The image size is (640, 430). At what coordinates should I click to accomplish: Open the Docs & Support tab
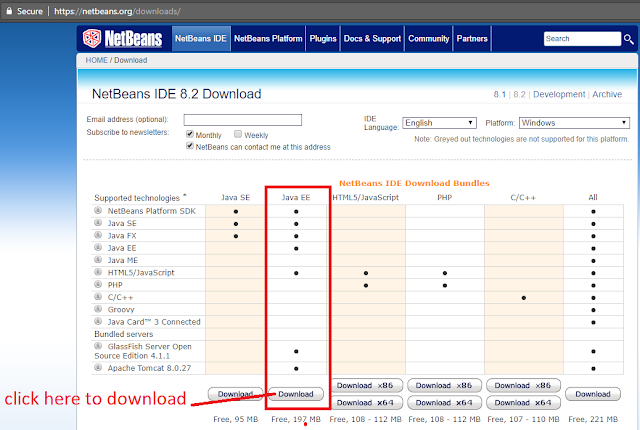(x=372, y=39)
